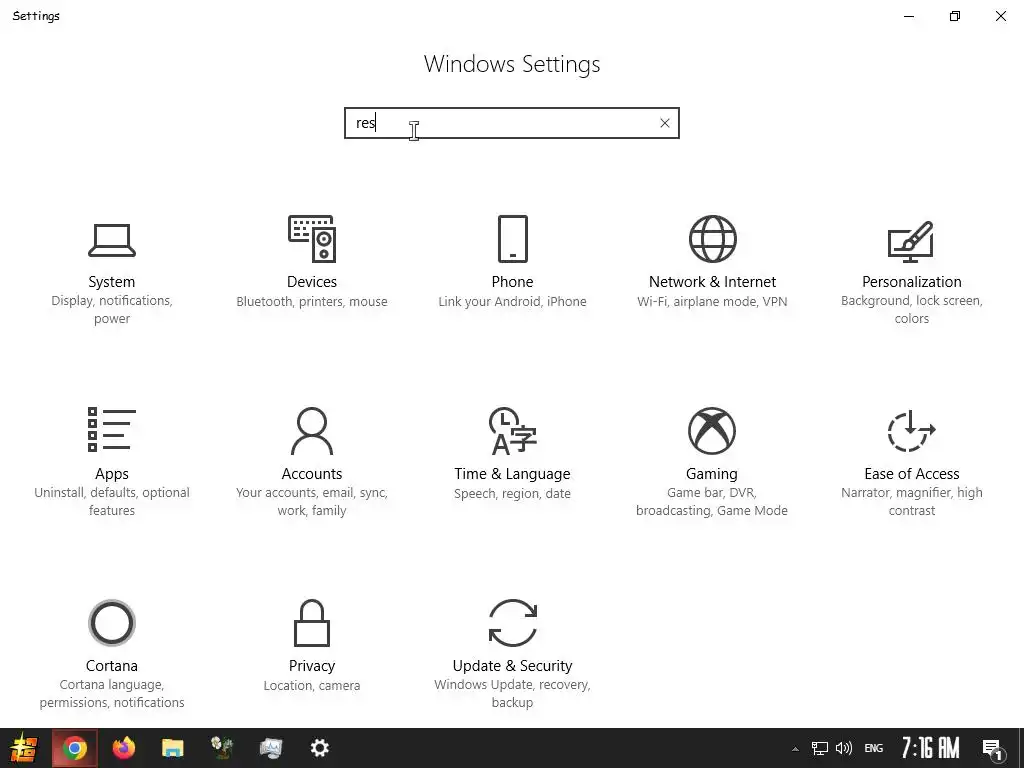This screenshot has height=768, width=1024.
Task: Open the Accounts person icon
Action: coord(312,431)
